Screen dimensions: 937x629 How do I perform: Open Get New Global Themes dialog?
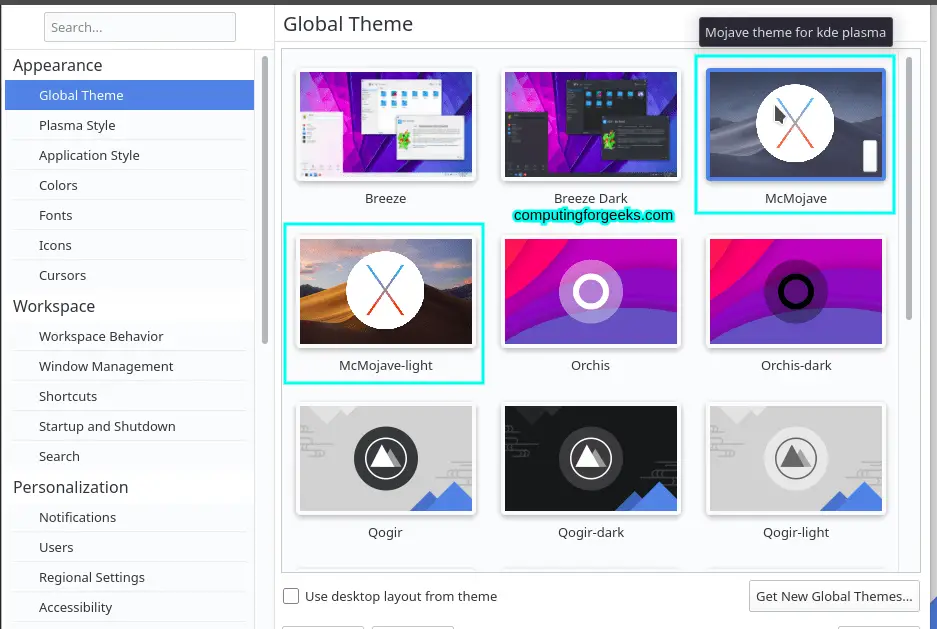coord(834,596)
